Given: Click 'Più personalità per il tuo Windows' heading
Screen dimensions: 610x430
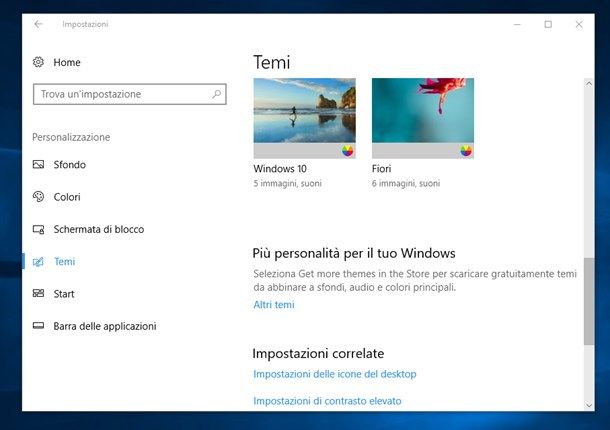Looking at the screenshot, I should tap(354, 253).
